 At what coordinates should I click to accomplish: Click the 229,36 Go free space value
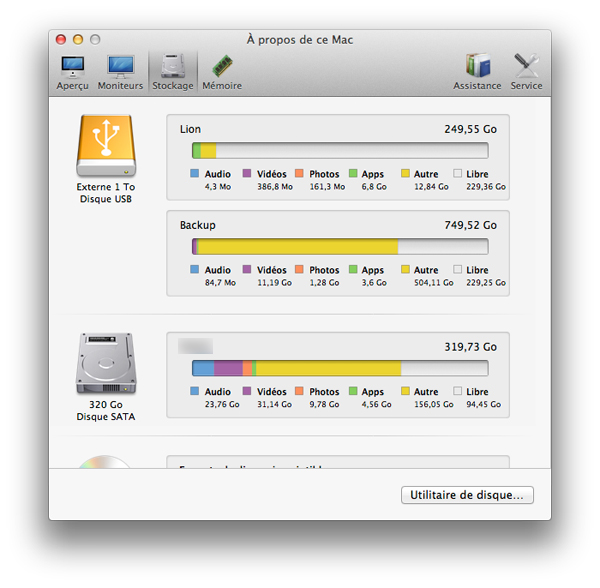tap(486, 187)
